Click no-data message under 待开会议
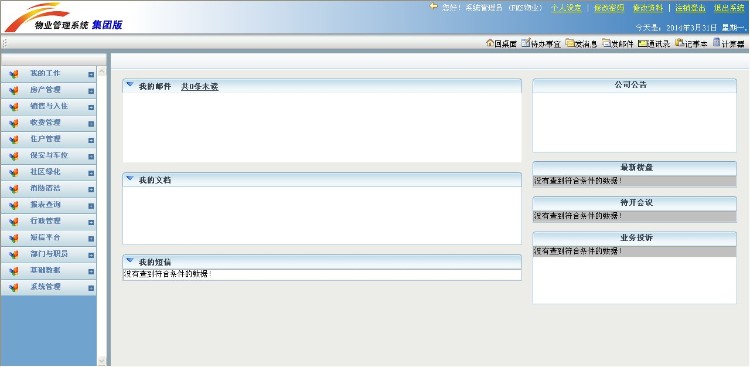 (x=578, y=216)
